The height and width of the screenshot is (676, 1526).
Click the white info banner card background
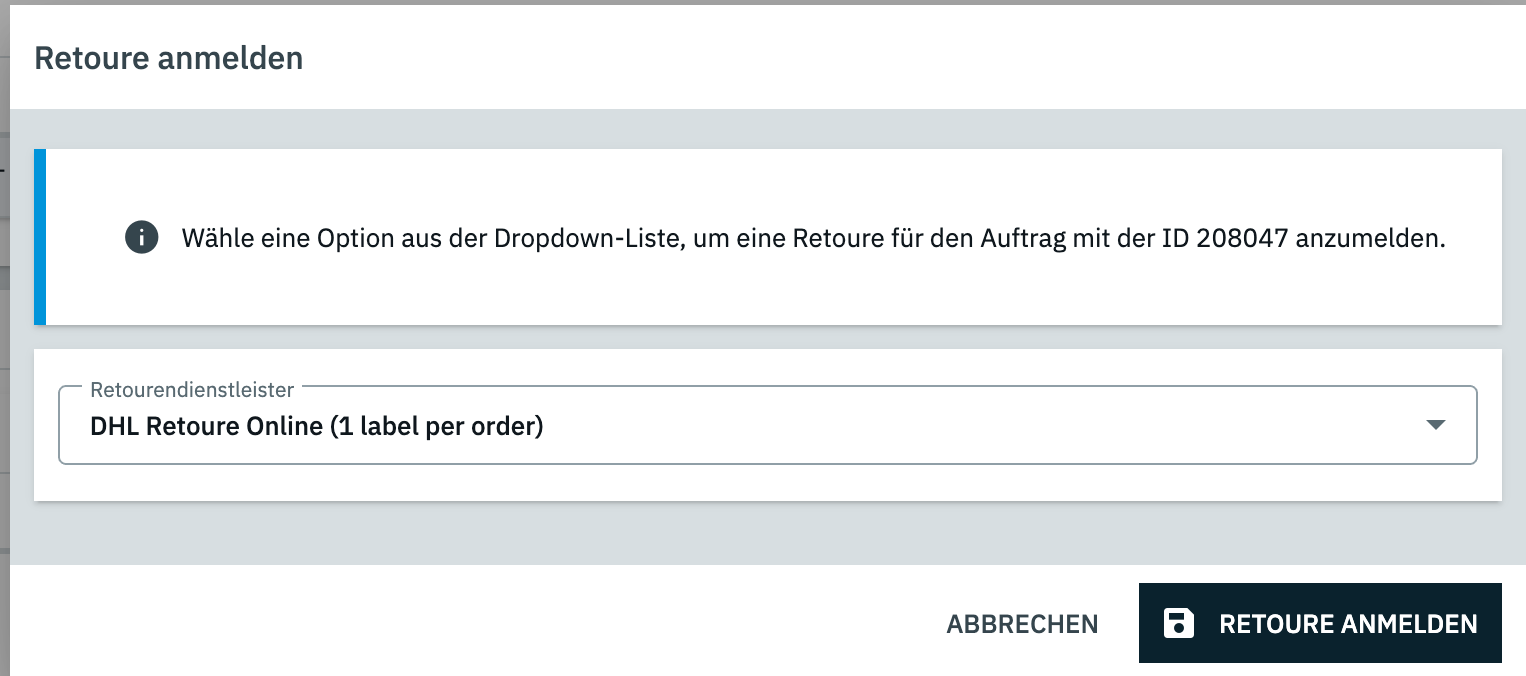774,290
